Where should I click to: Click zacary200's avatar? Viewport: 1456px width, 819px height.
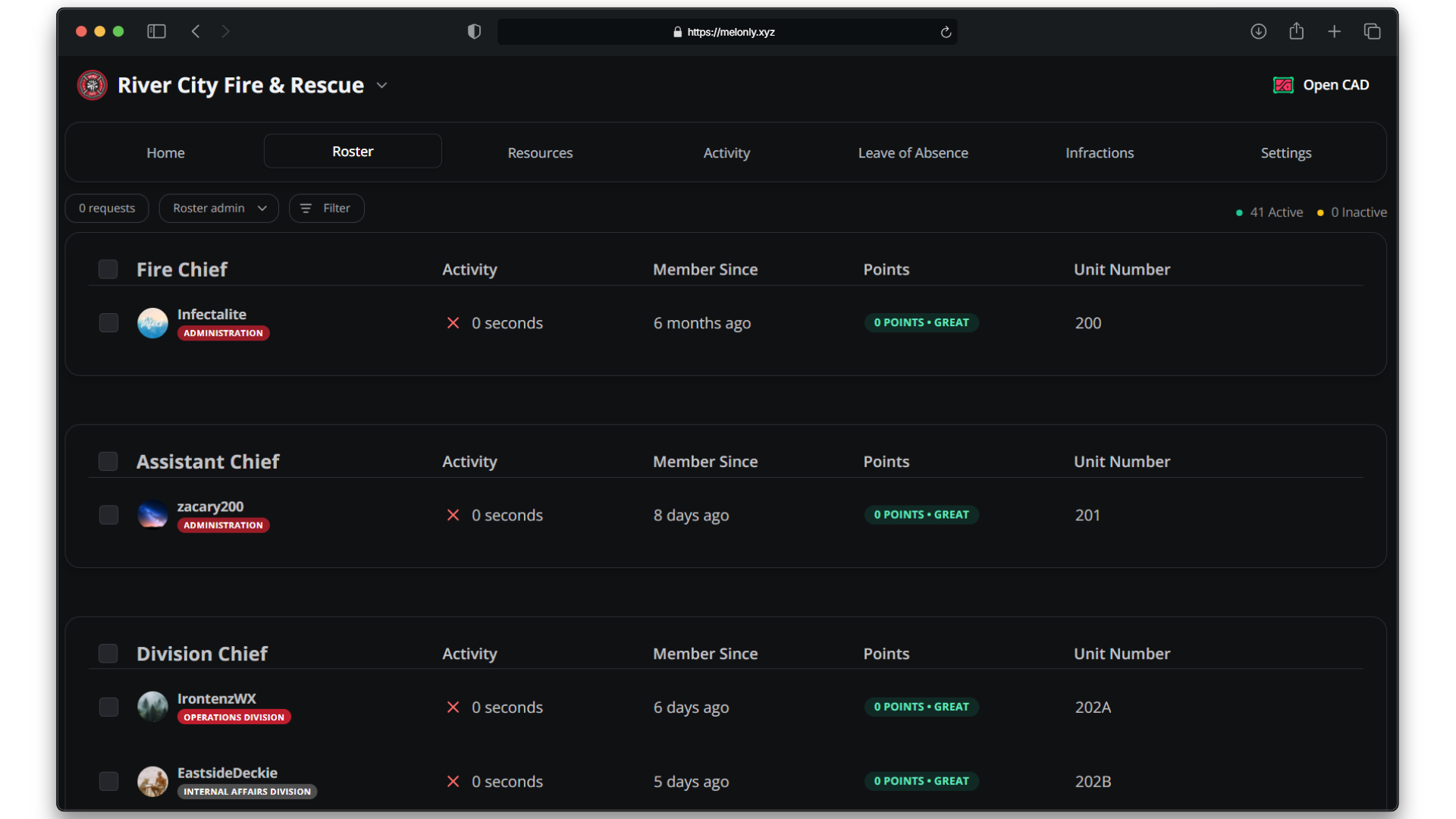click(x=152, y=515)
